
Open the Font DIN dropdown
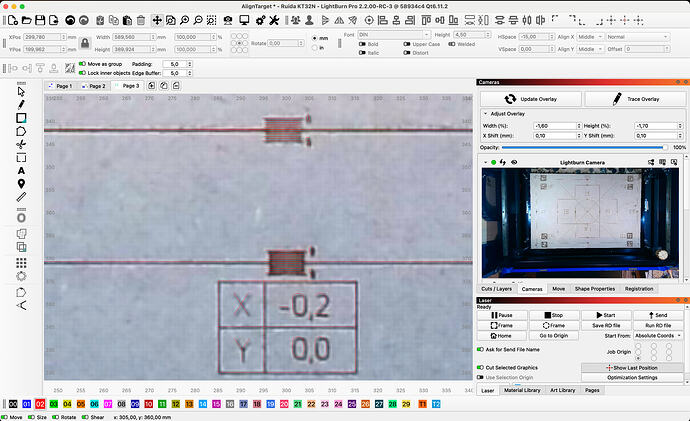pyautogui.click(x=394, y=35)
